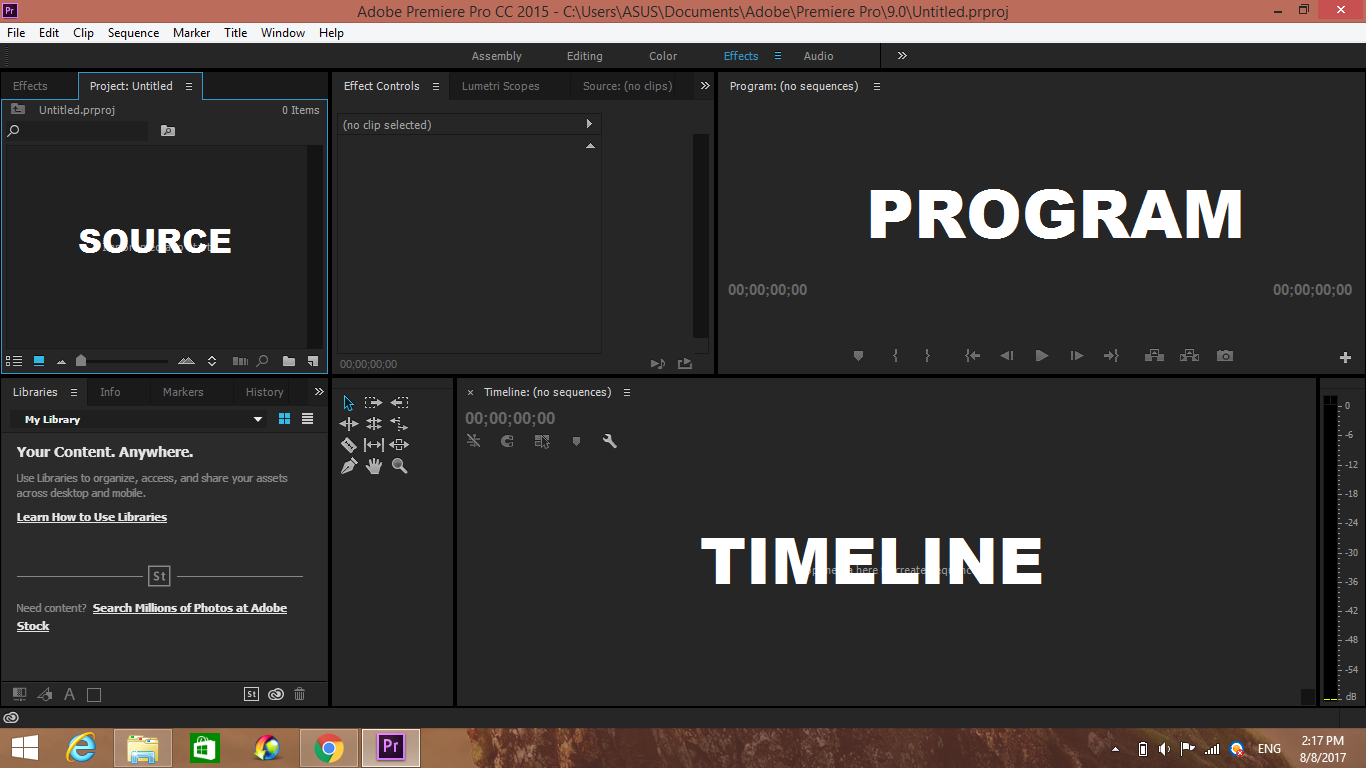1366x768 pixels.
Task: Open Timeline Display Settings wrench icon
Action: click(x=610, y=441)
